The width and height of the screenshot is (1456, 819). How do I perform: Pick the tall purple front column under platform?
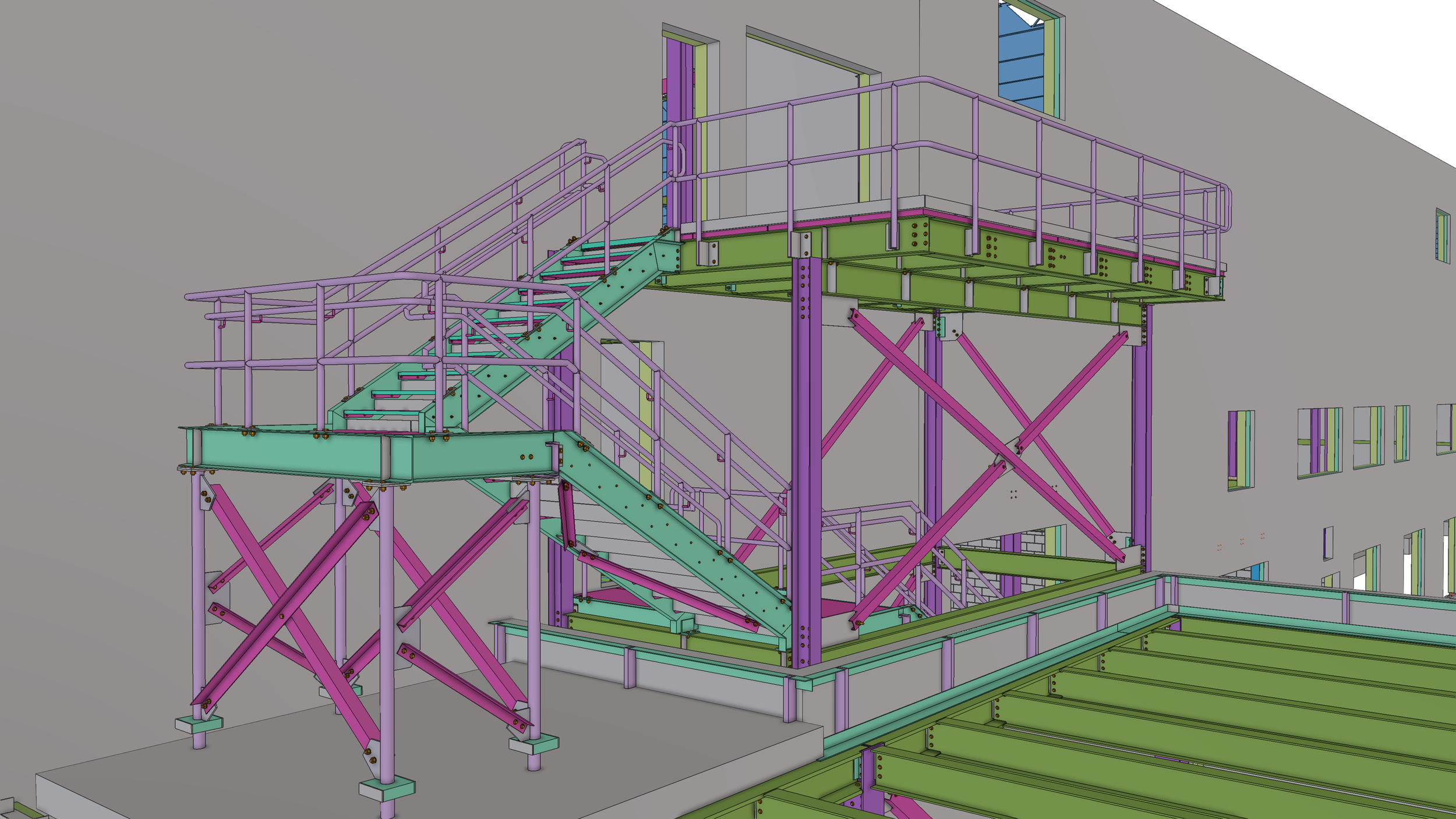[807, 463]
